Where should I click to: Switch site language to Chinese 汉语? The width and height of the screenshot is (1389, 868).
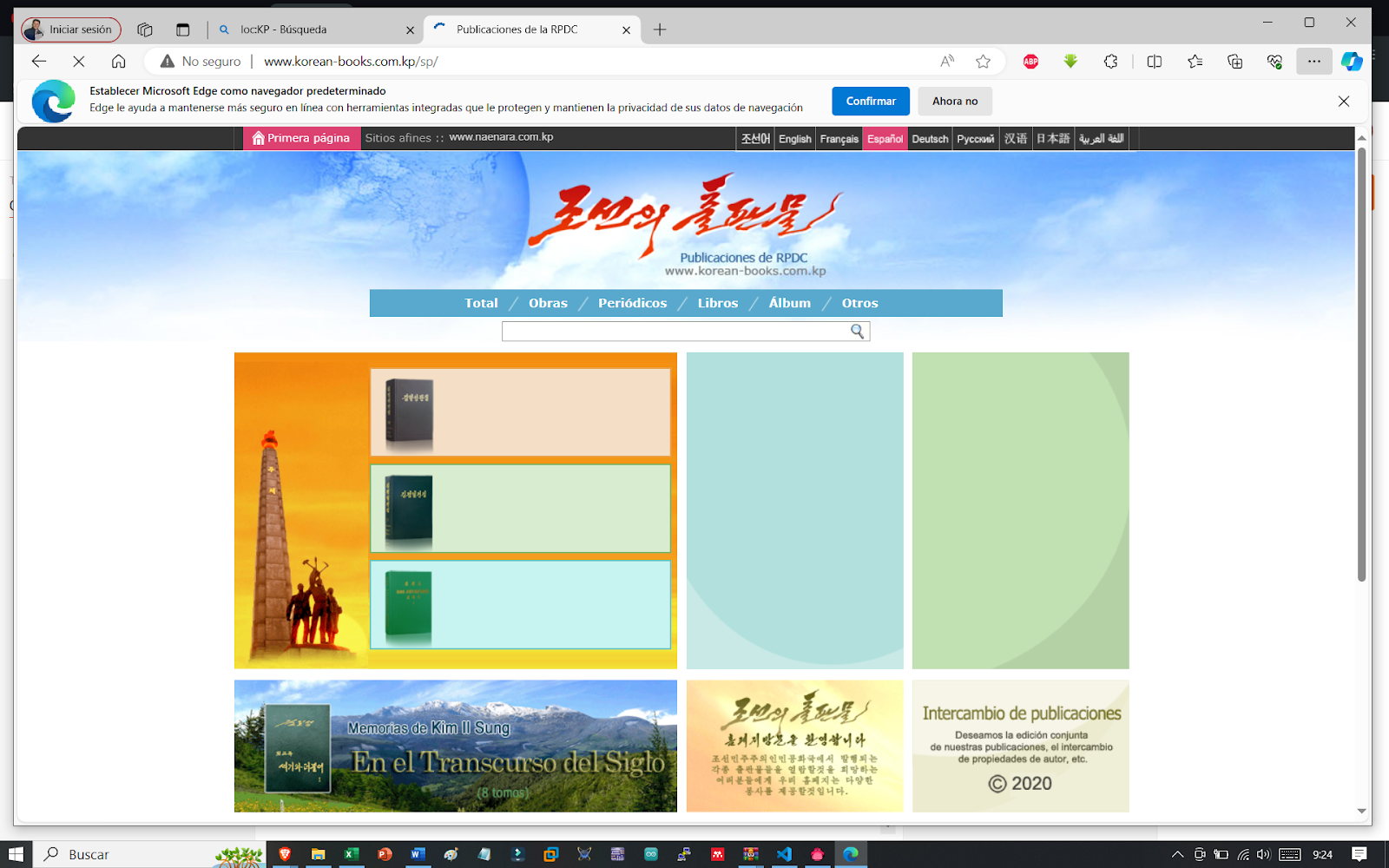pos(1016,139)
